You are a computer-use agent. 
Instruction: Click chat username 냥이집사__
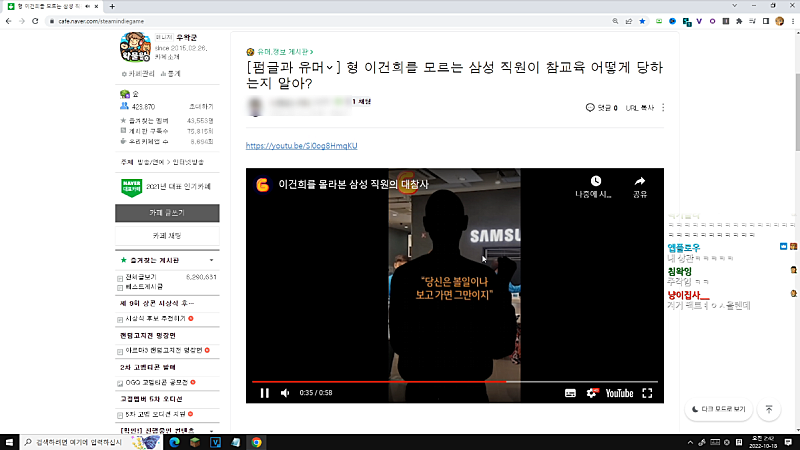pyautogui.click(x=688, y=295)
